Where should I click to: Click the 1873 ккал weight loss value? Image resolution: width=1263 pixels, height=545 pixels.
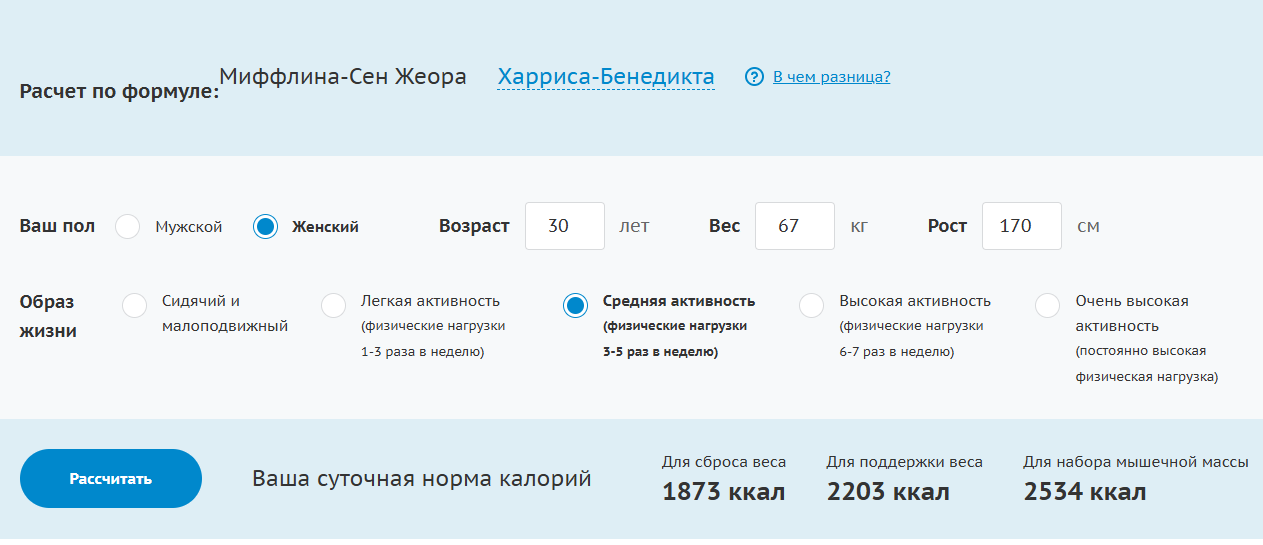(x=724, y=492)
